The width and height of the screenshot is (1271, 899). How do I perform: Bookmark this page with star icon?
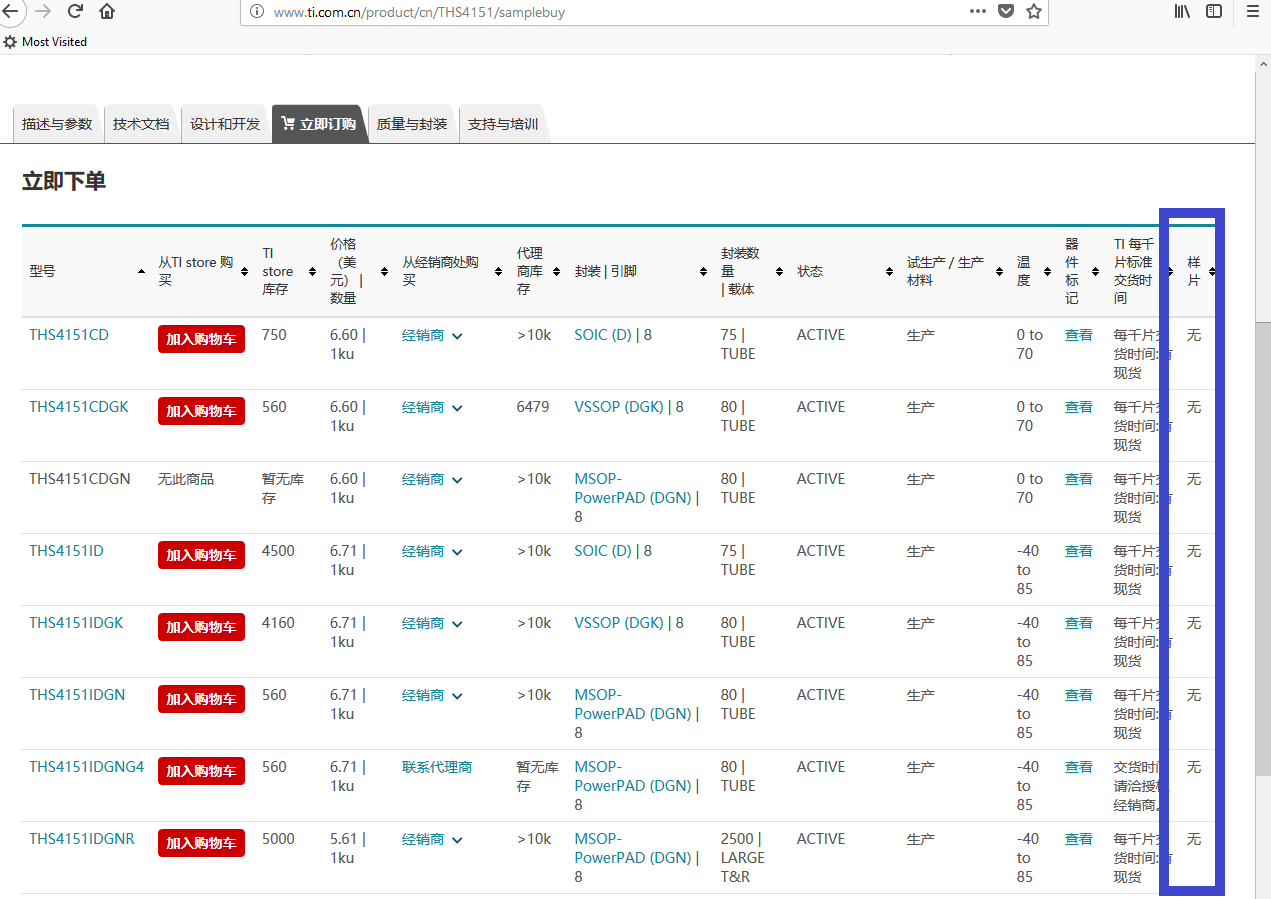1034,11
